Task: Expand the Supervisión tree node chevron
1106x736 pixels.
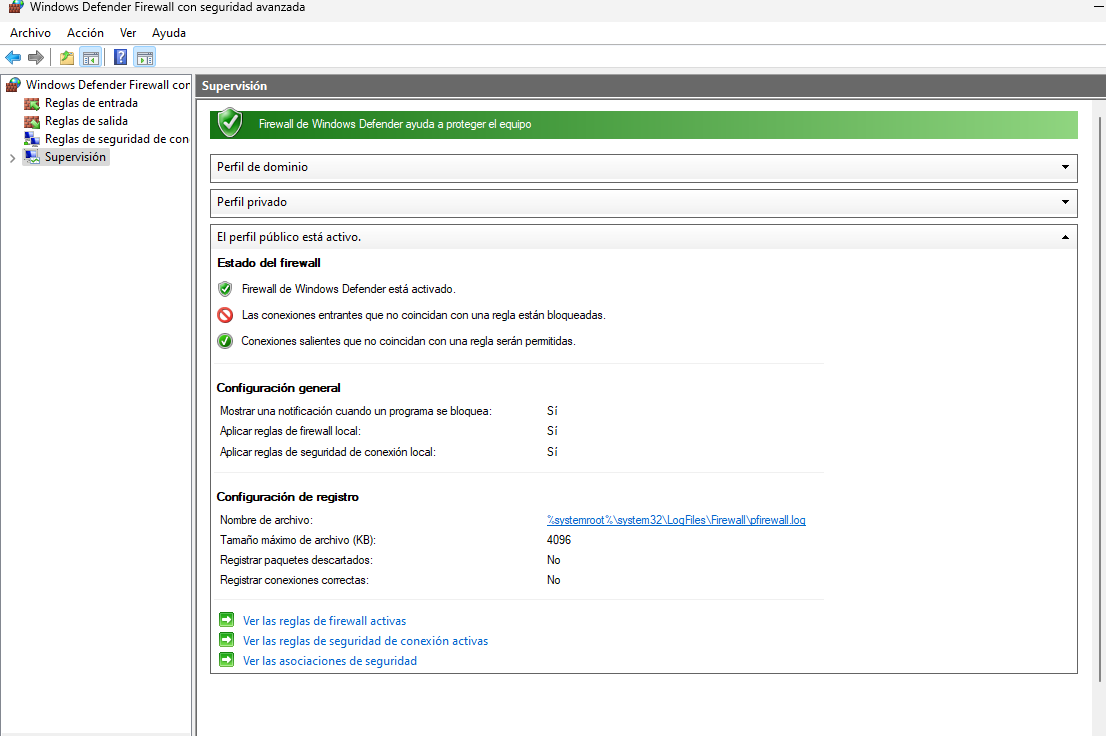Action: (x=12, y=158)
